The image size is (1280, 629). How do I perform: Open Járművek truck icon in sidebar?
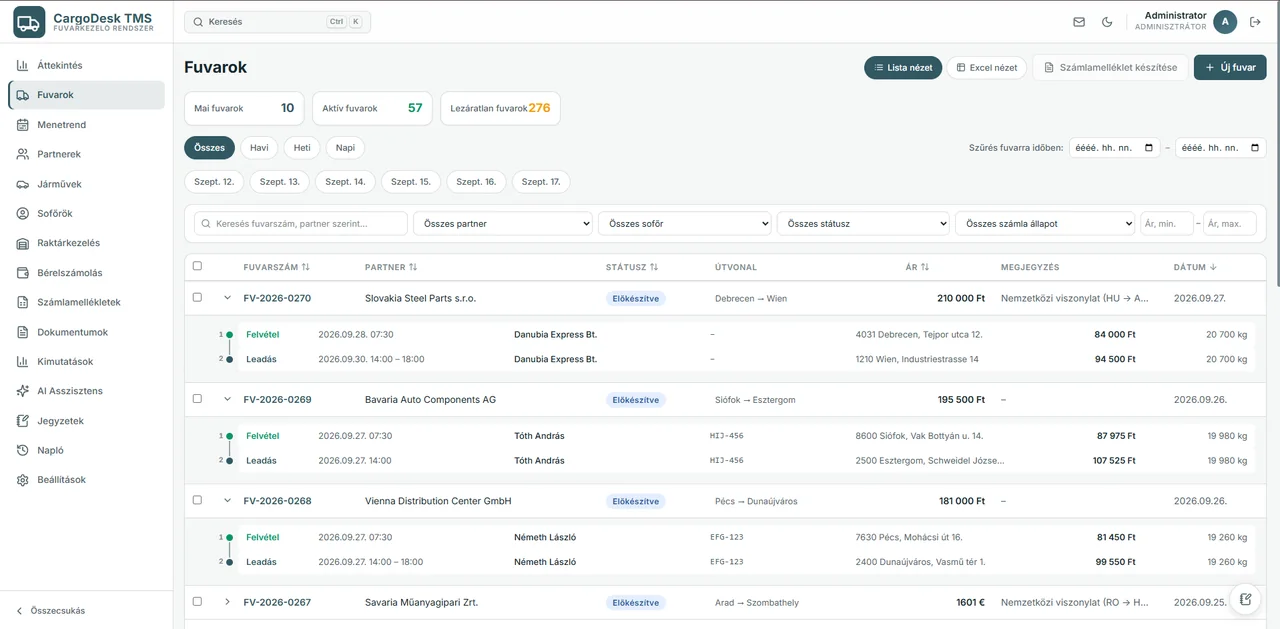point(23,184)
